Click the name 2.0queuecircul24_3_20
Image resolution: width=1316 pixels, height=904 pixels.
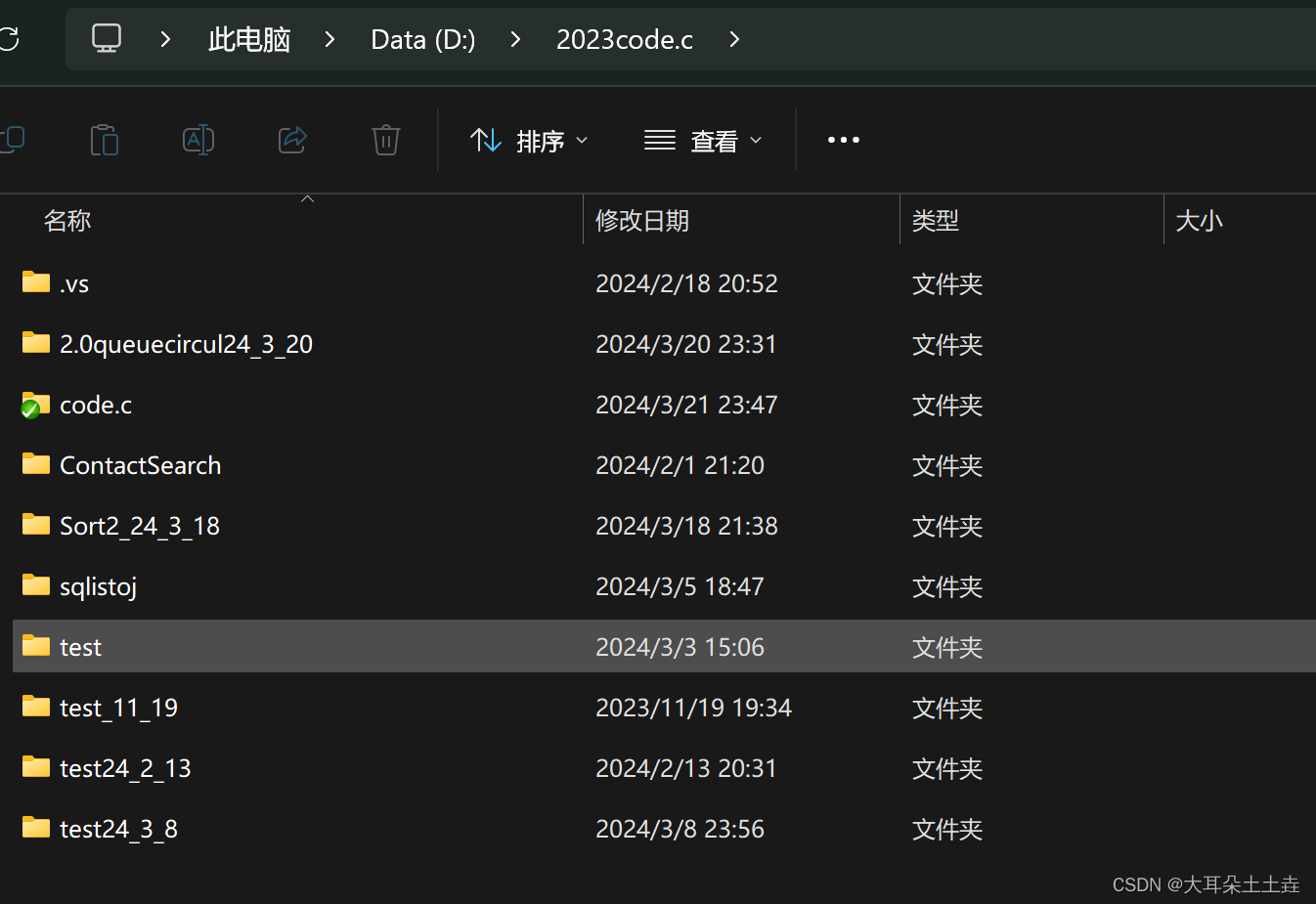pyautogui.click(x=186, y=345)
